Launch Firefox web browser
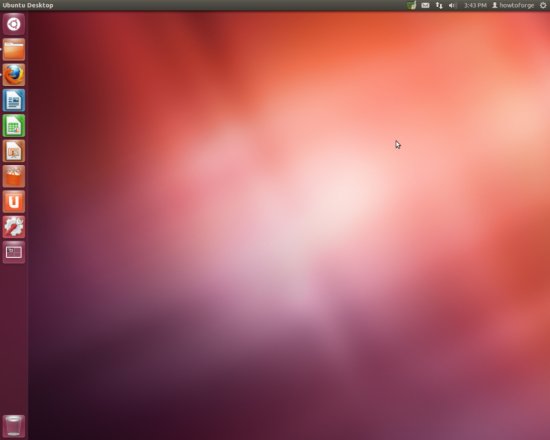 (x=14, y=75)
